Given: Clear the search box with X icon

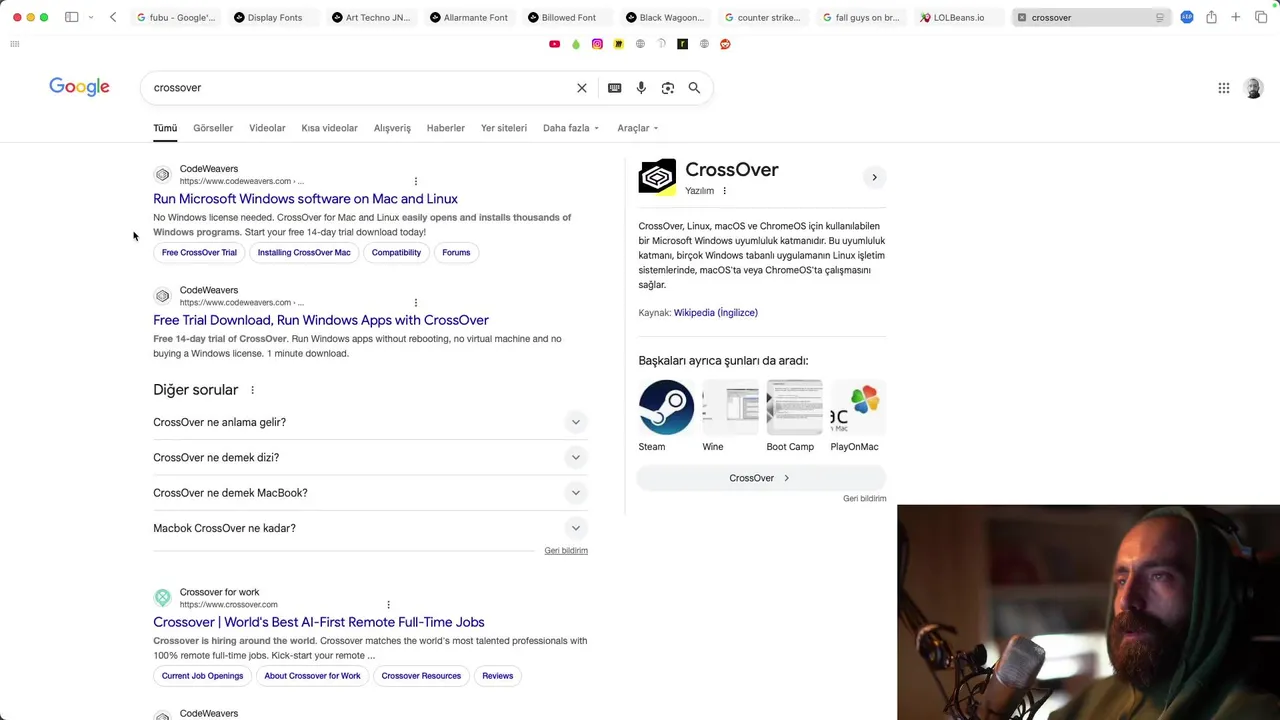Looking at the screenshot, I should coord(582,88).
